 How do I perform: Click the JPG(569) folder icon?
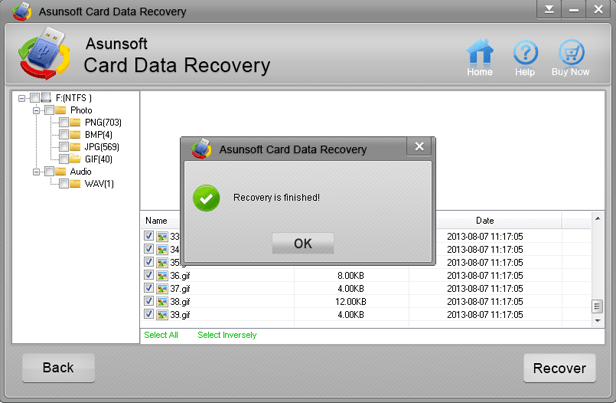tap(75, 147)
